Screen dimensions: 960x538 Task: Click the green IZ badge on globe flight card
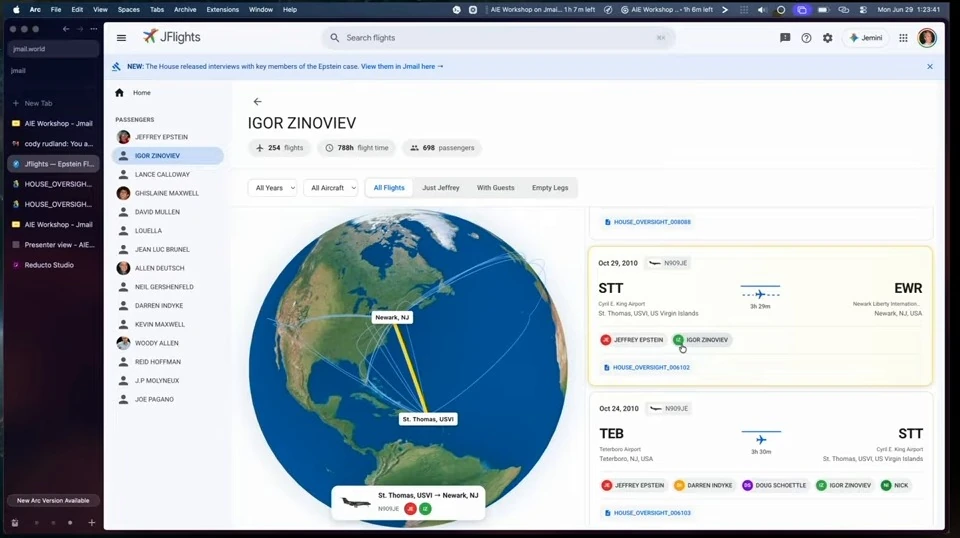[425, 509]
